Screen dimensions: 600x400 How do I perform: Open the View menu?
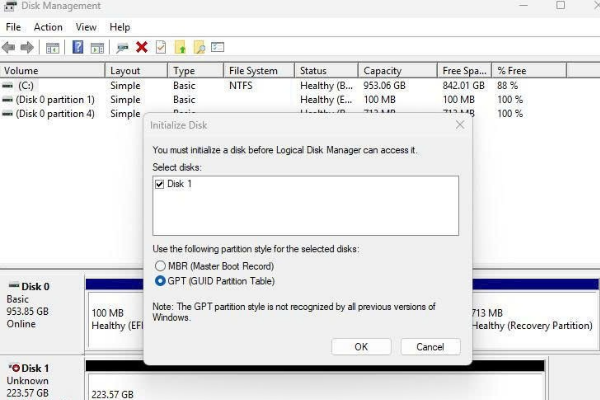coord(86,27)
